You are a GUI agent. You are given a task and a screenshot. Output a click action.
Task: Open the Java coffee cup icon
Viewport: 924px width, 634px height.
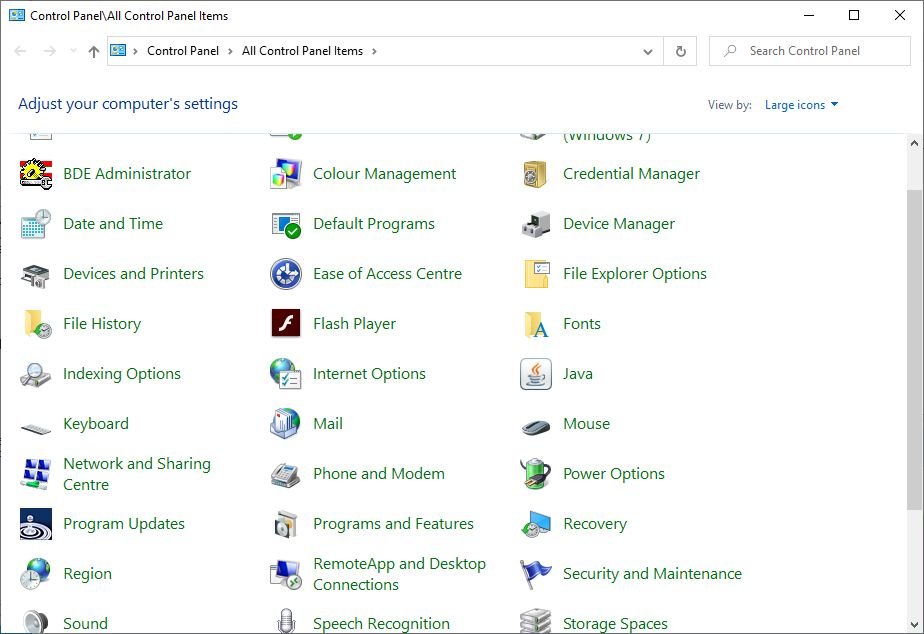coord(536,374)
